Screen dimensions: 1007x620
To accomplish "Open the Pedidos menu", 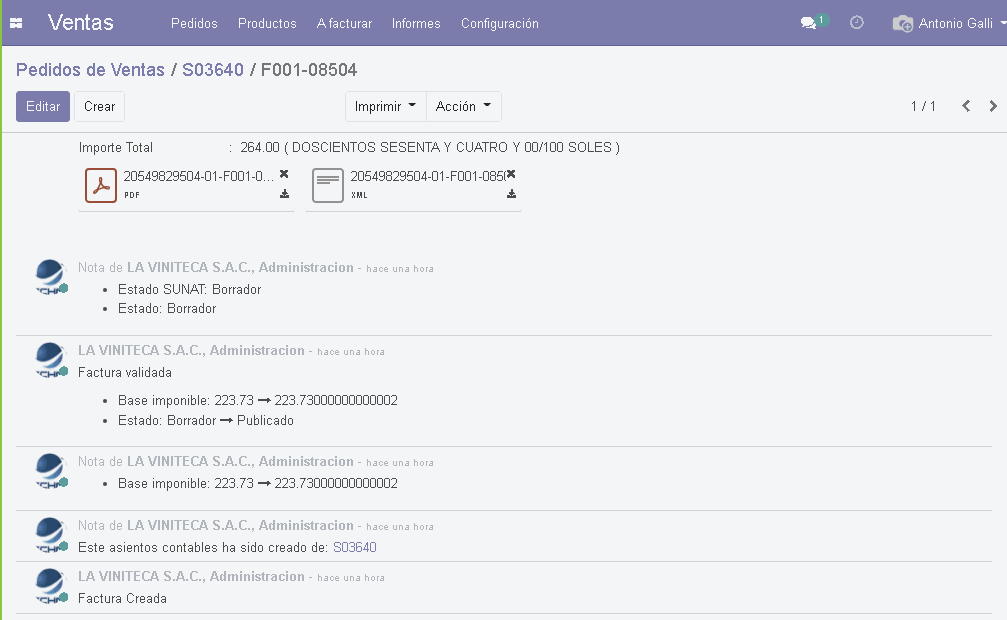I will (x=194, y=23).
